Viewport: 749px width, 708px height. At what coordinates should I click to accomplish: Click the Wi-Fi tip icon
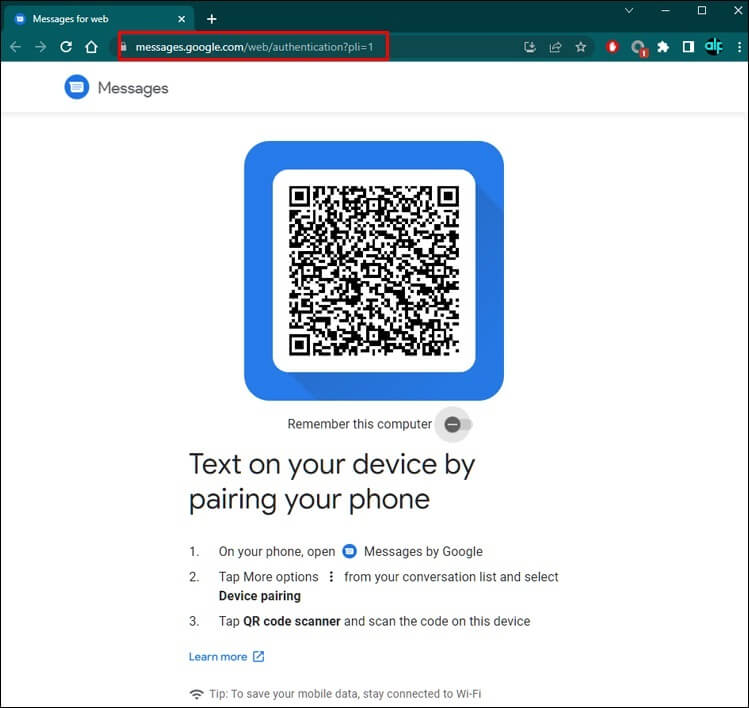click(196, 694)
